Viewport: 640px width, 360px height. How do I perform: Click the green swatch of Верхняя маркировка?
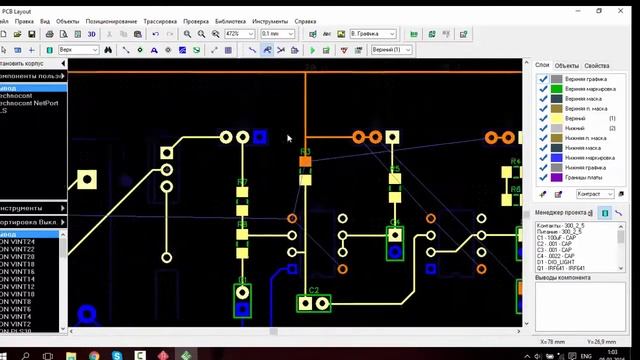pyautogui.click(x=557, y=89)
